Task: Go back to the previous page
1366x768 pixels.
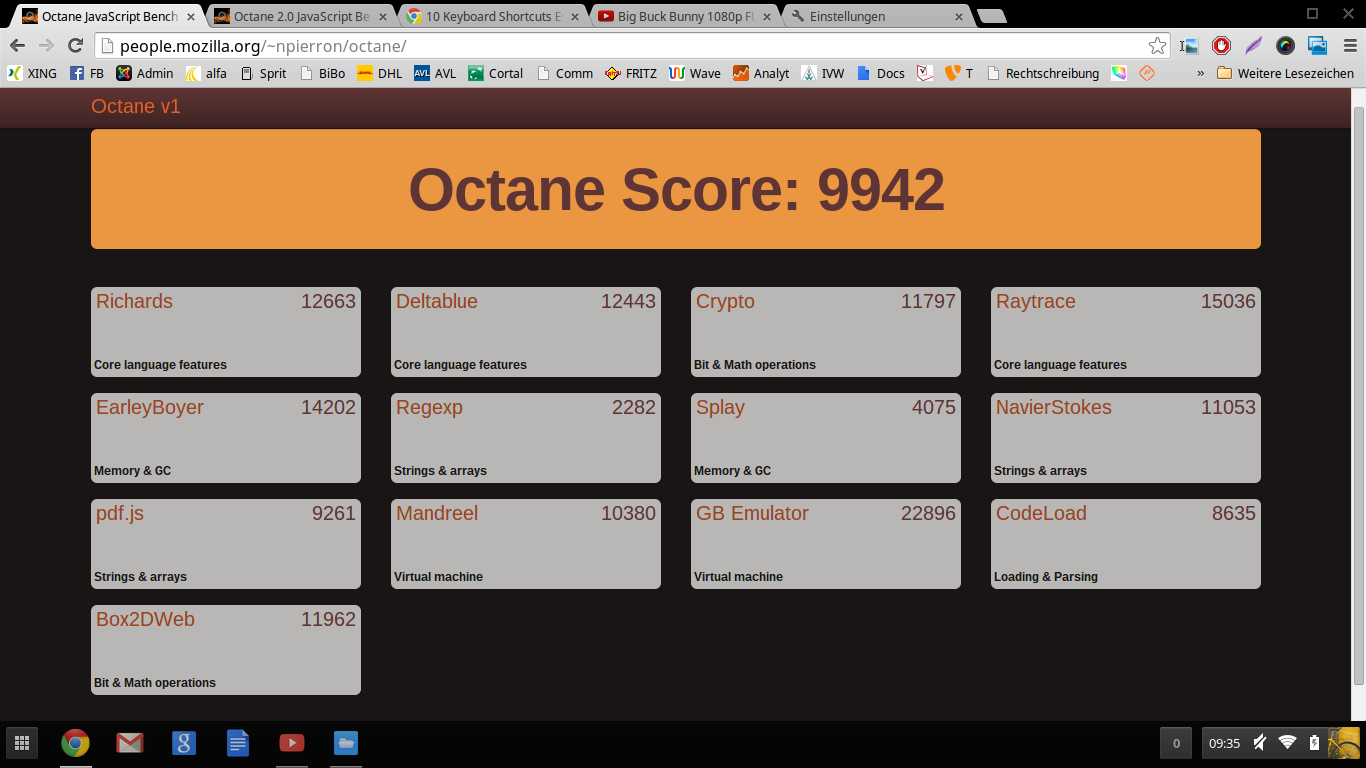Action: tap(17, 46)
